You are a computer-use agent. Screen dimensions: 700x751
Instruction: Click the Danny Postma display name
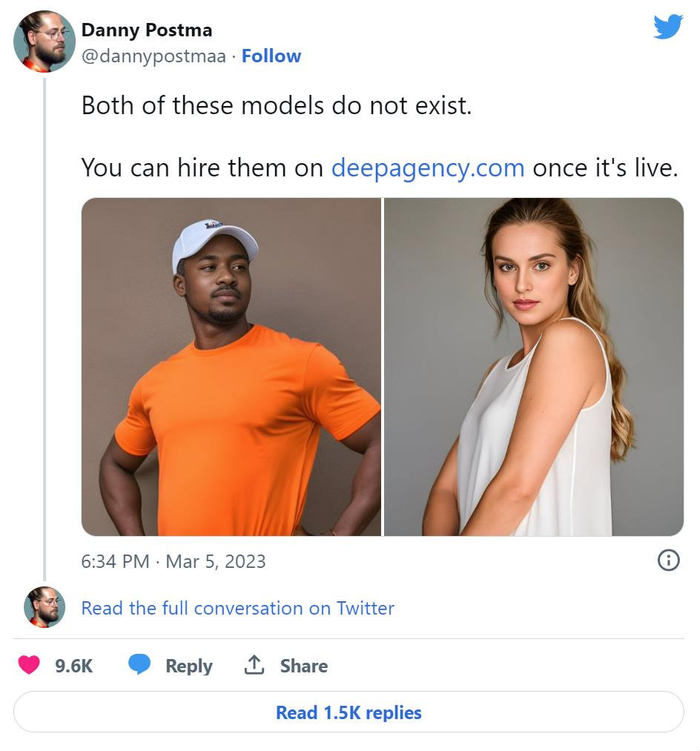[x=146, y=29]
